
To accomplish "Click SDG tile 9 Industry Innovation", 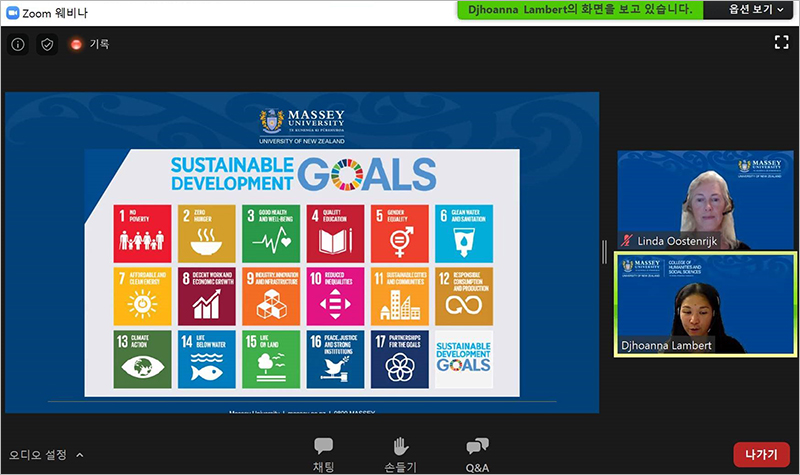I will 271,296.
